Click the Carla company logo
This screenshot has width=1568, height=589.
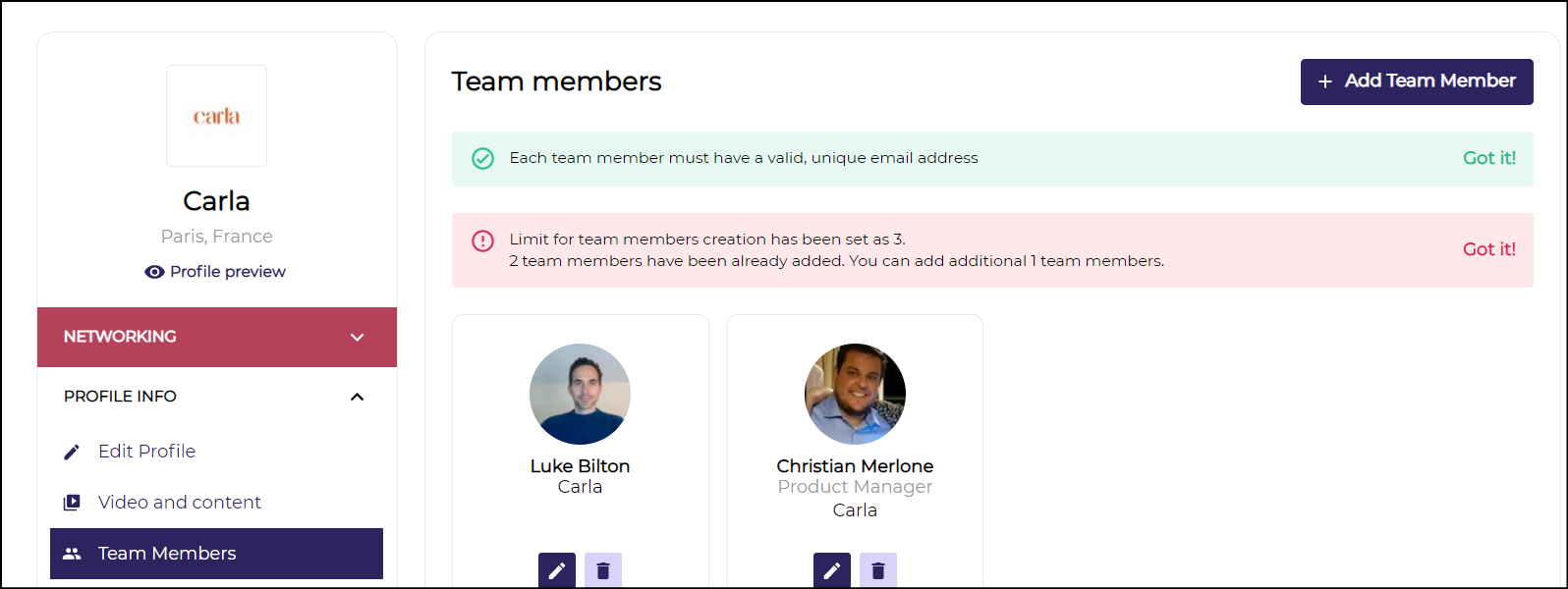pyautogui.click(x=216, y=116)
